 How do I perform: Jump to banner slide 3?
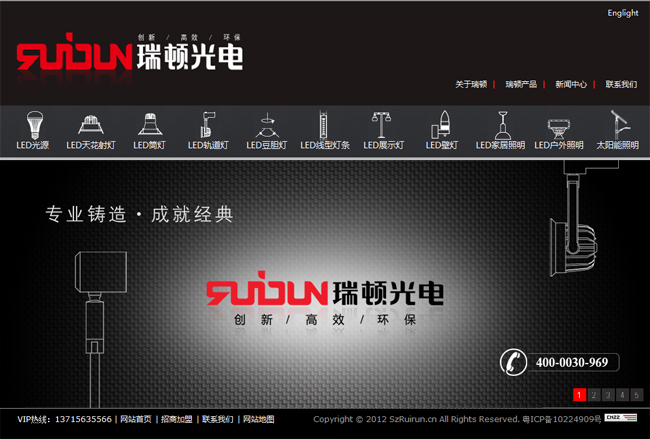pos(608,394)
